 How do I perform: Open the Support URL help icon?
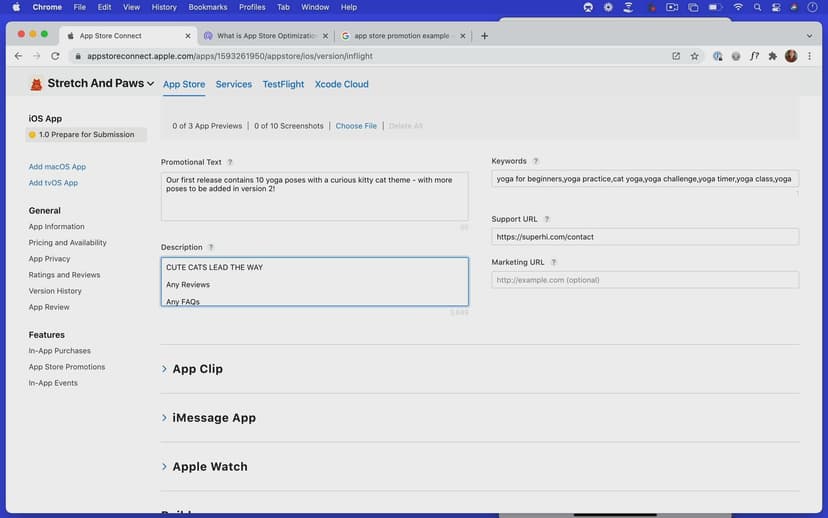(547, 219)
